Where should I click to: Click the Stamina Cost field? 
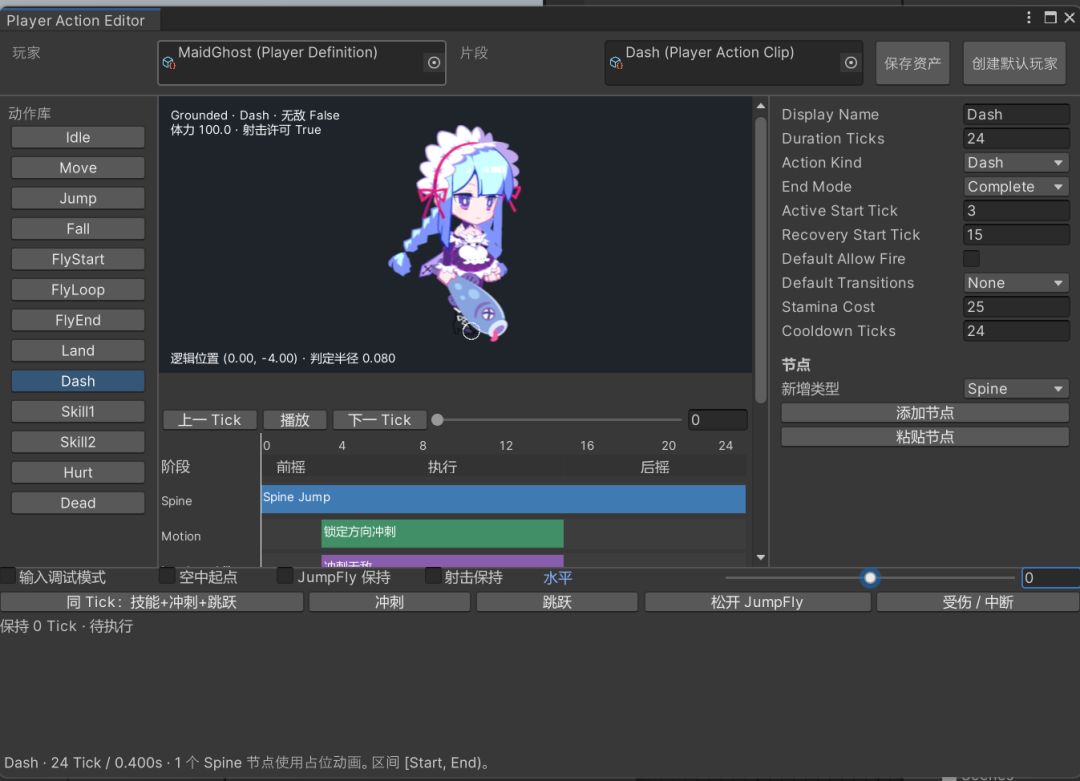click(x=1016, y=307)
